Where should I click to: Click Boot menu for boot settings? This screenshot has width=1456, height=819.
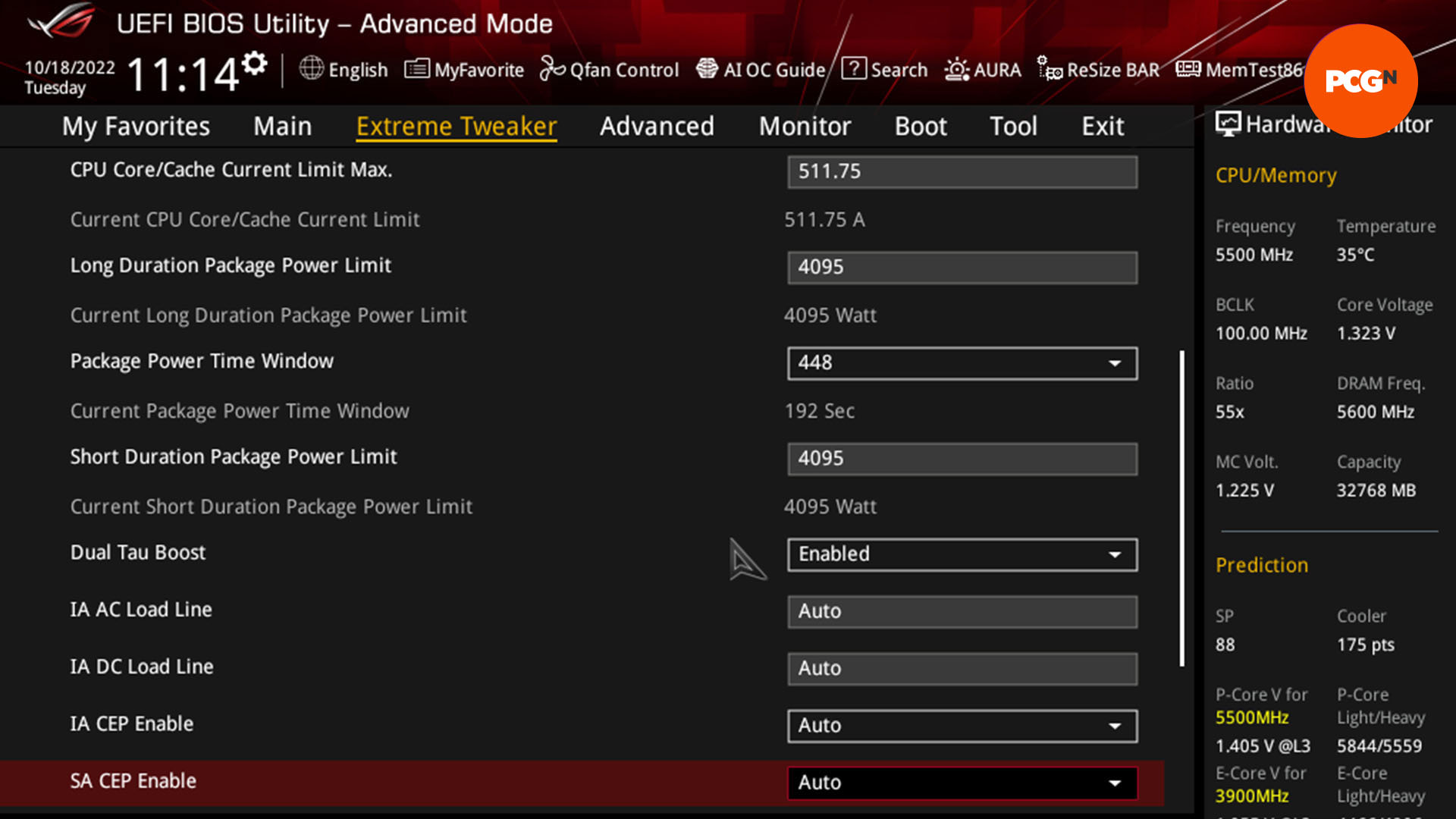(x=921, y=126)
